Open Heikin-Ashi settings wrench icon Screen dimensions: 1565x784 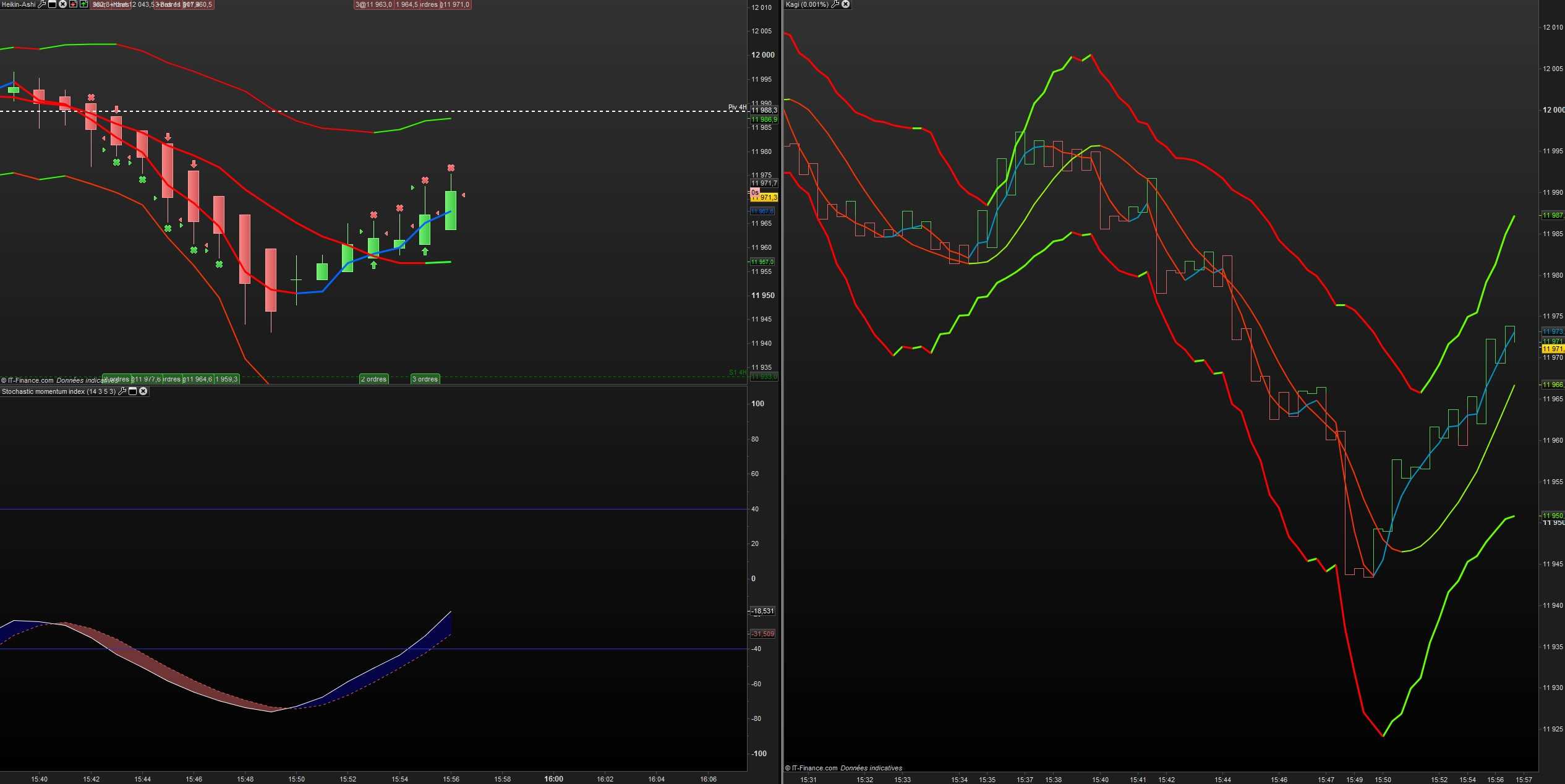point(42,4)
